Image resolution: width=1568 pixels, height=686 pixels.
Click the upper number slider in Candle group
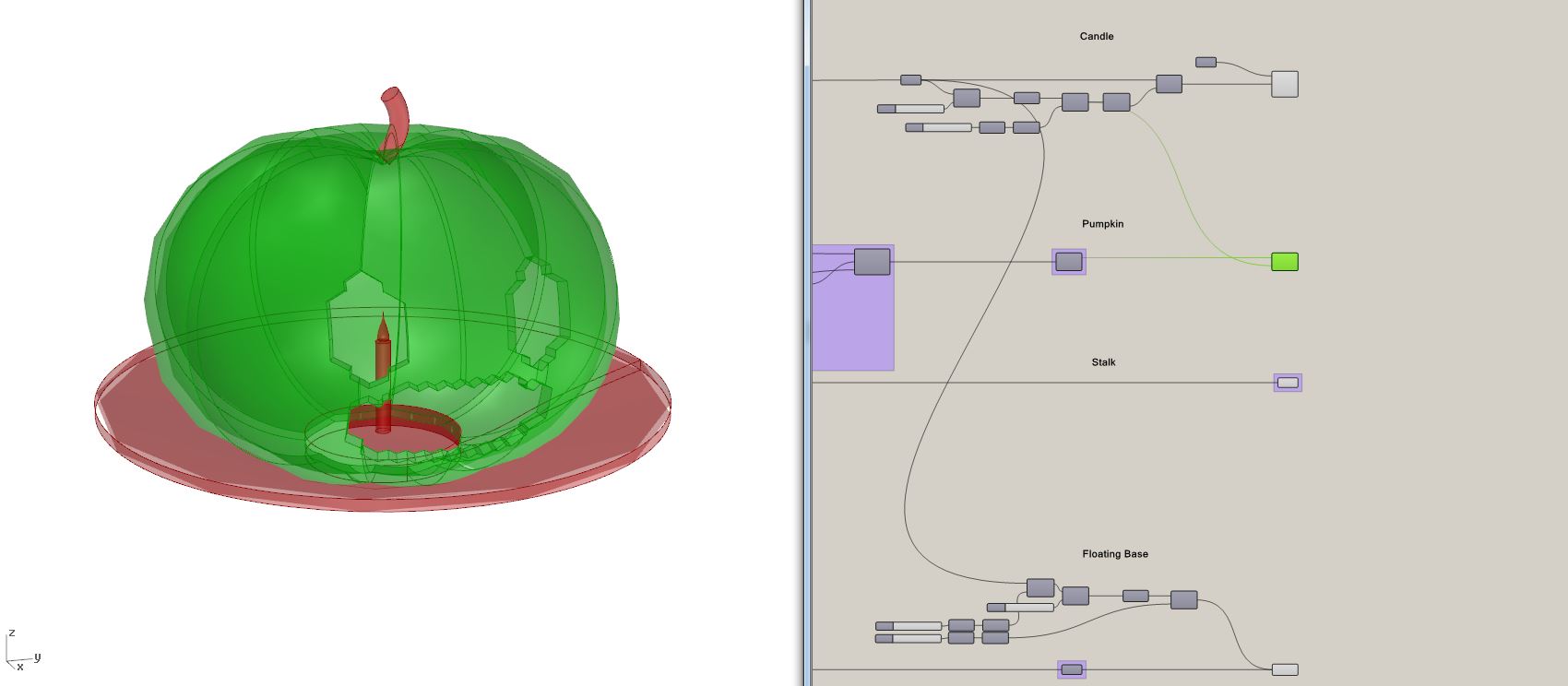[x=910, y=109]
